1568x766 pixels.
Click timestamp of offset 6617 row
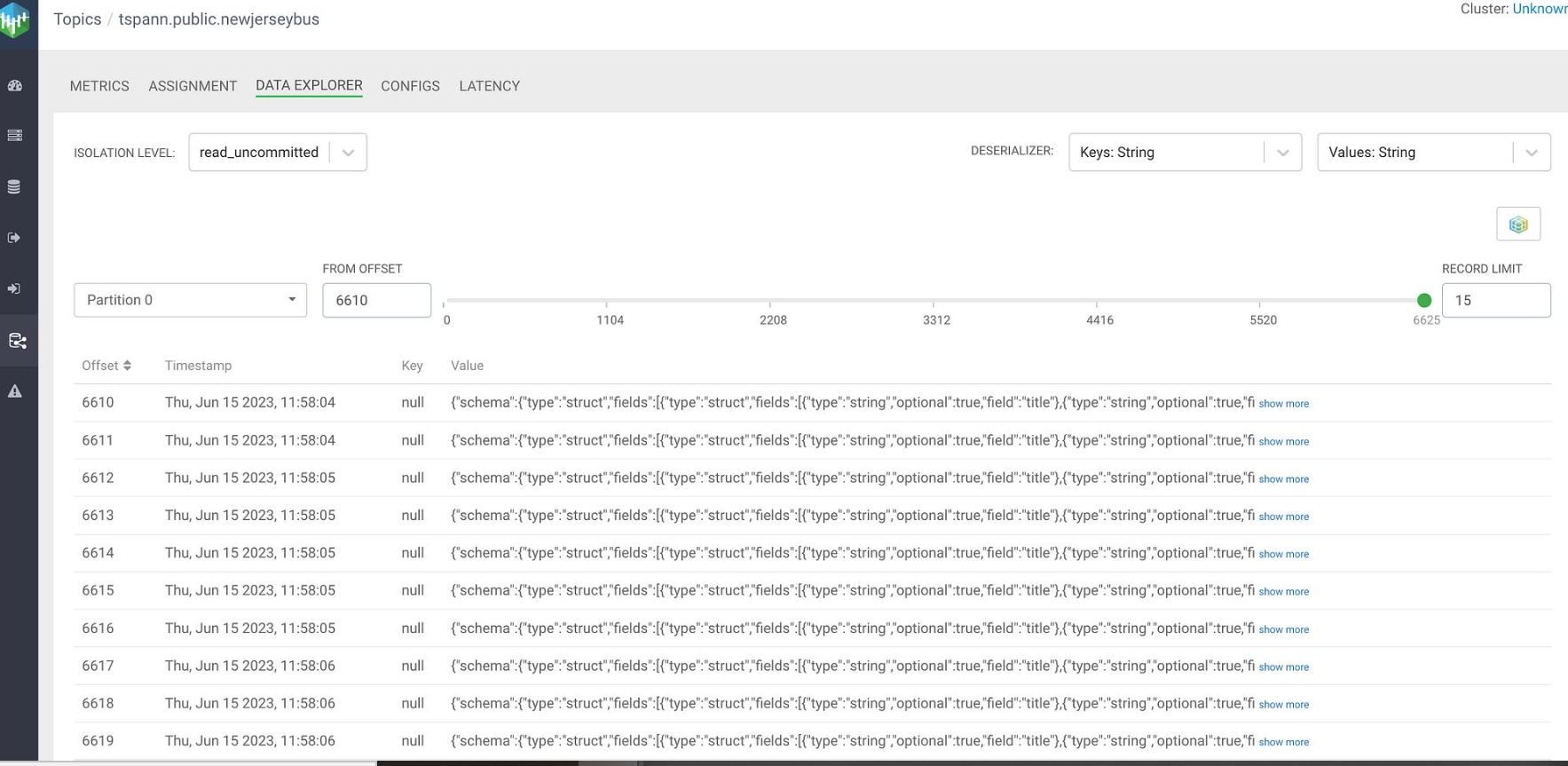(249, 666)
